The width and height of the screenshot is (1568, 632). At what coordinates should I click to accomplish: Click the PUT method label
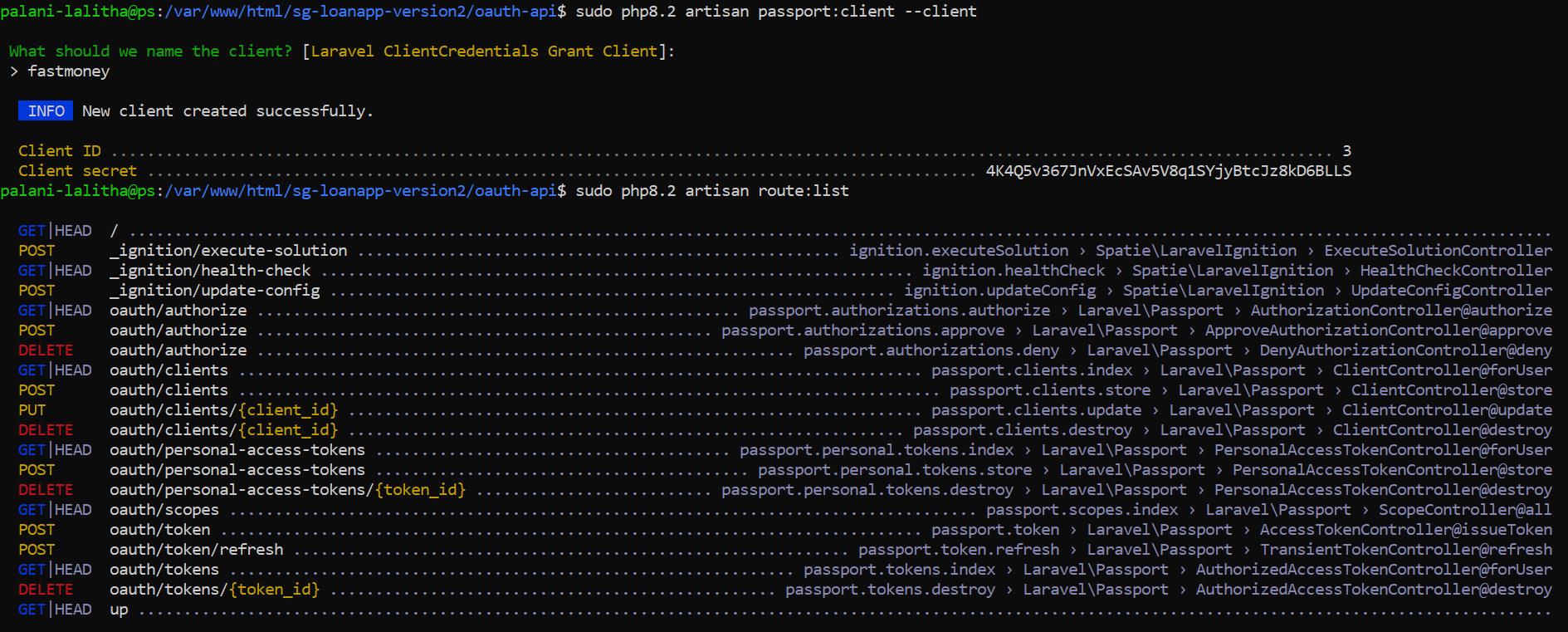(32, 410)
